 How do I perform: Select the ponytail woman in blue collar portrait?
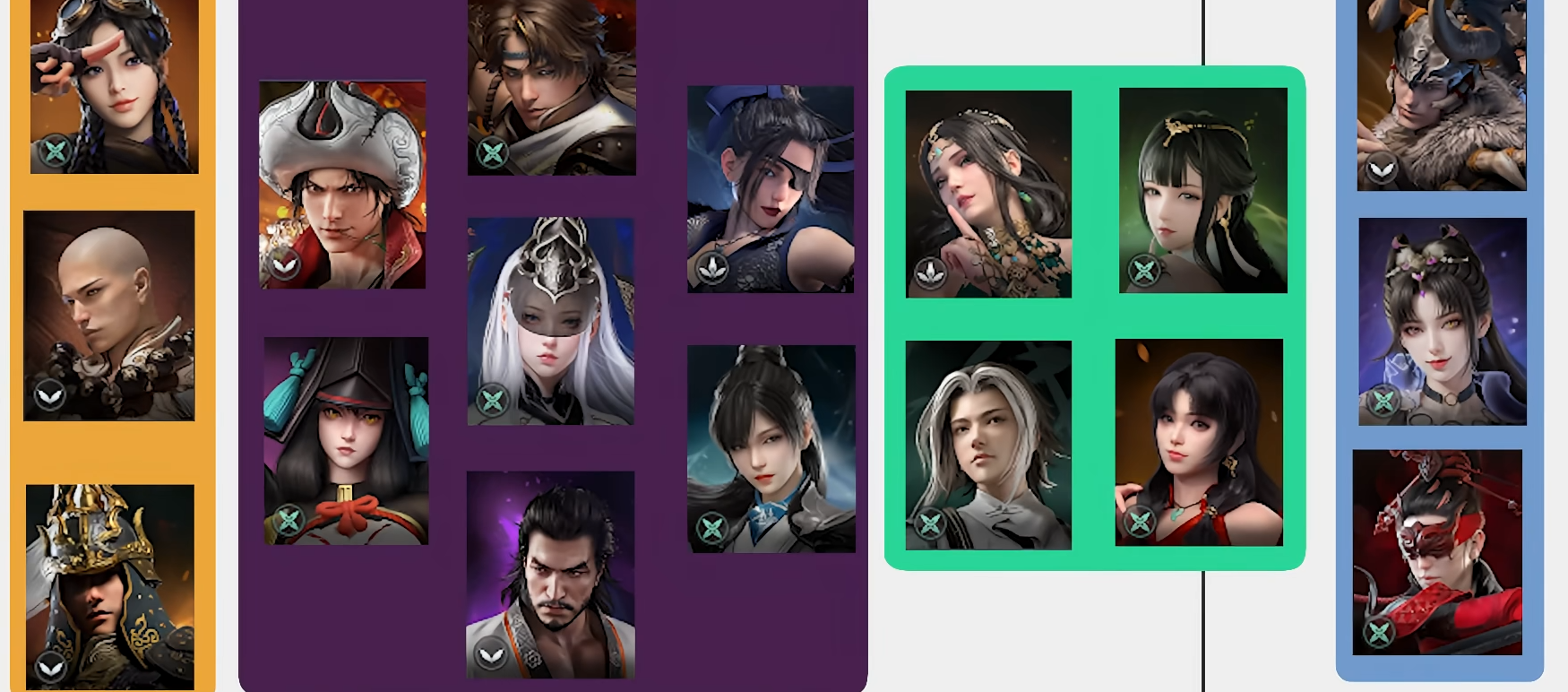click(x=771, y=448)
